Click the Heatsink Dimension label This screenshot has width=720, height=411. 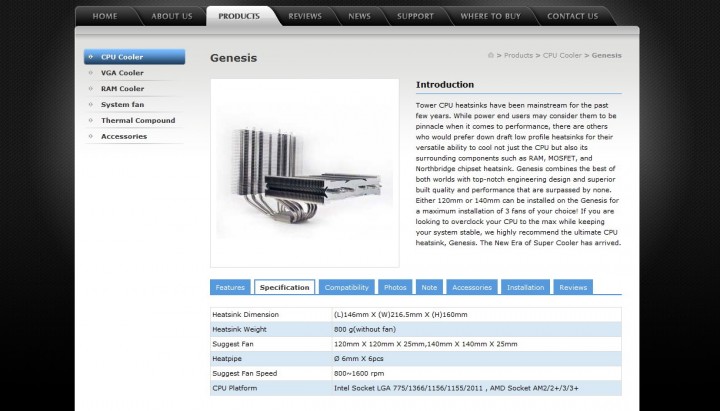click(x=245, y=315)
